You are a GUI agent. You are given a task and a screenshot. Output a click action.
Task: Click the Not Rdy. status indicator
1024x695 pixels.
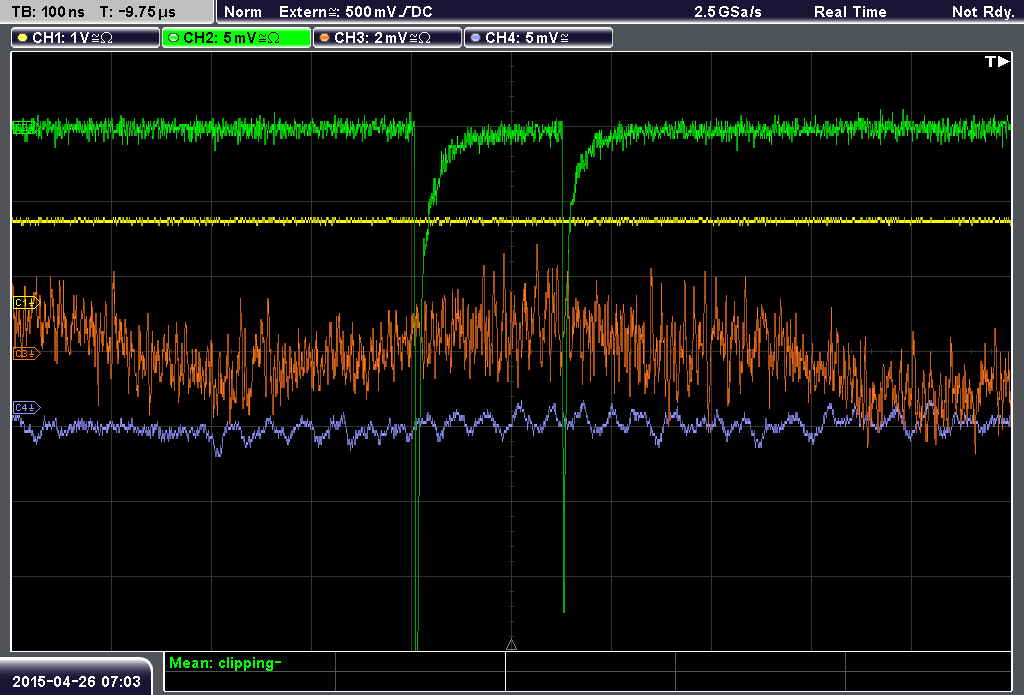(x=982, y=12)
